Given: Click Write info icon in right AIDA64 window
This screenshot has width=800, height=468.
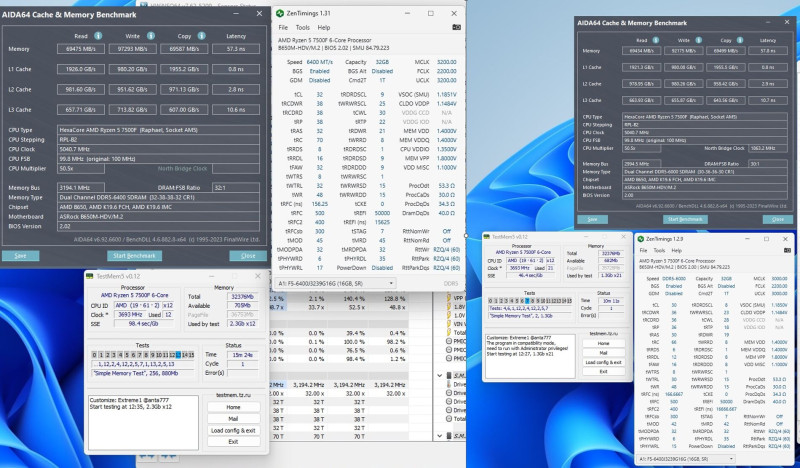Looking at the screenshot, I should [x=698, y=40].
